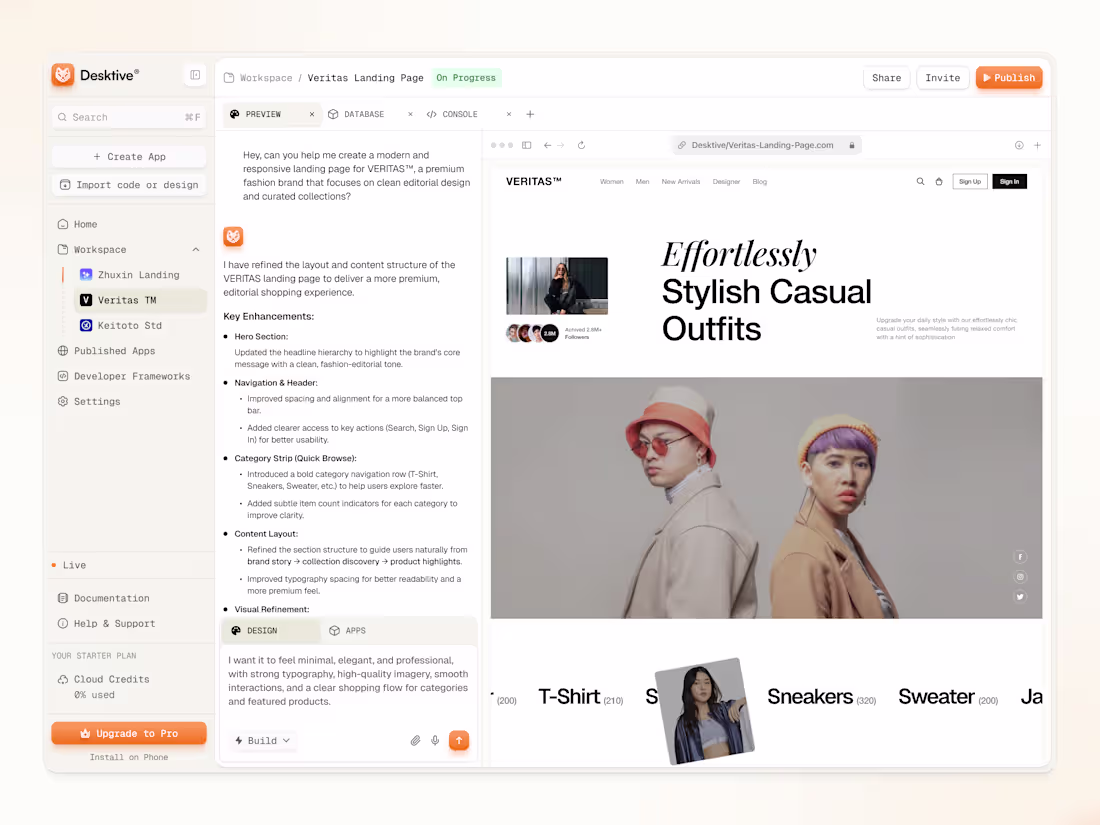Reload the preview page
This screenshot has width=1100, height=825.
click(582, 145)
